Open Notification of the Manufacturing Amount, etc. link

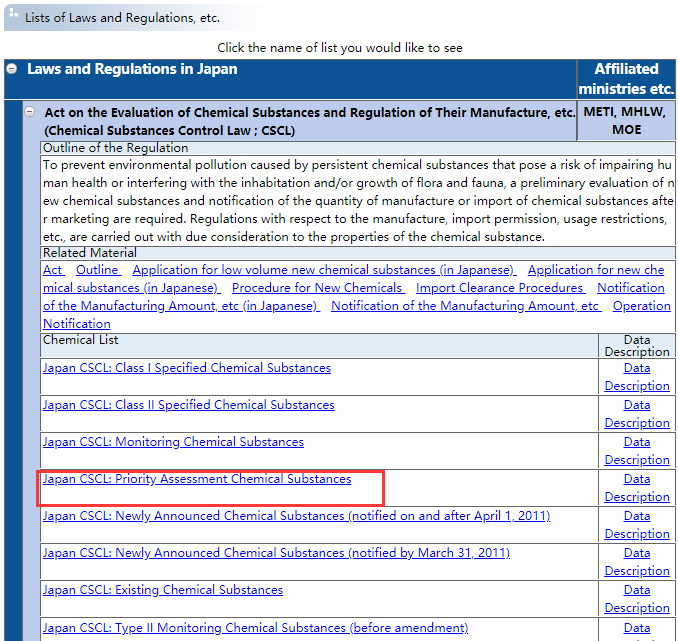(x=466, y=306)
